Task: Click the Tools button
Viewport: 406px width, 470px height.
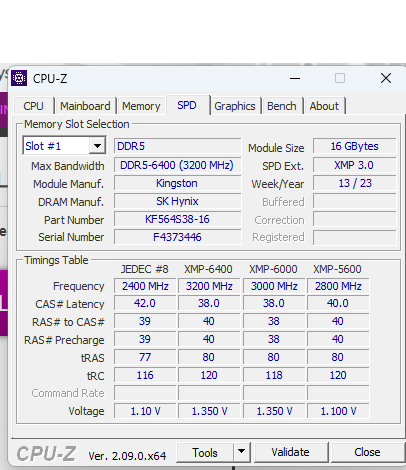Action: pos(205,452)
